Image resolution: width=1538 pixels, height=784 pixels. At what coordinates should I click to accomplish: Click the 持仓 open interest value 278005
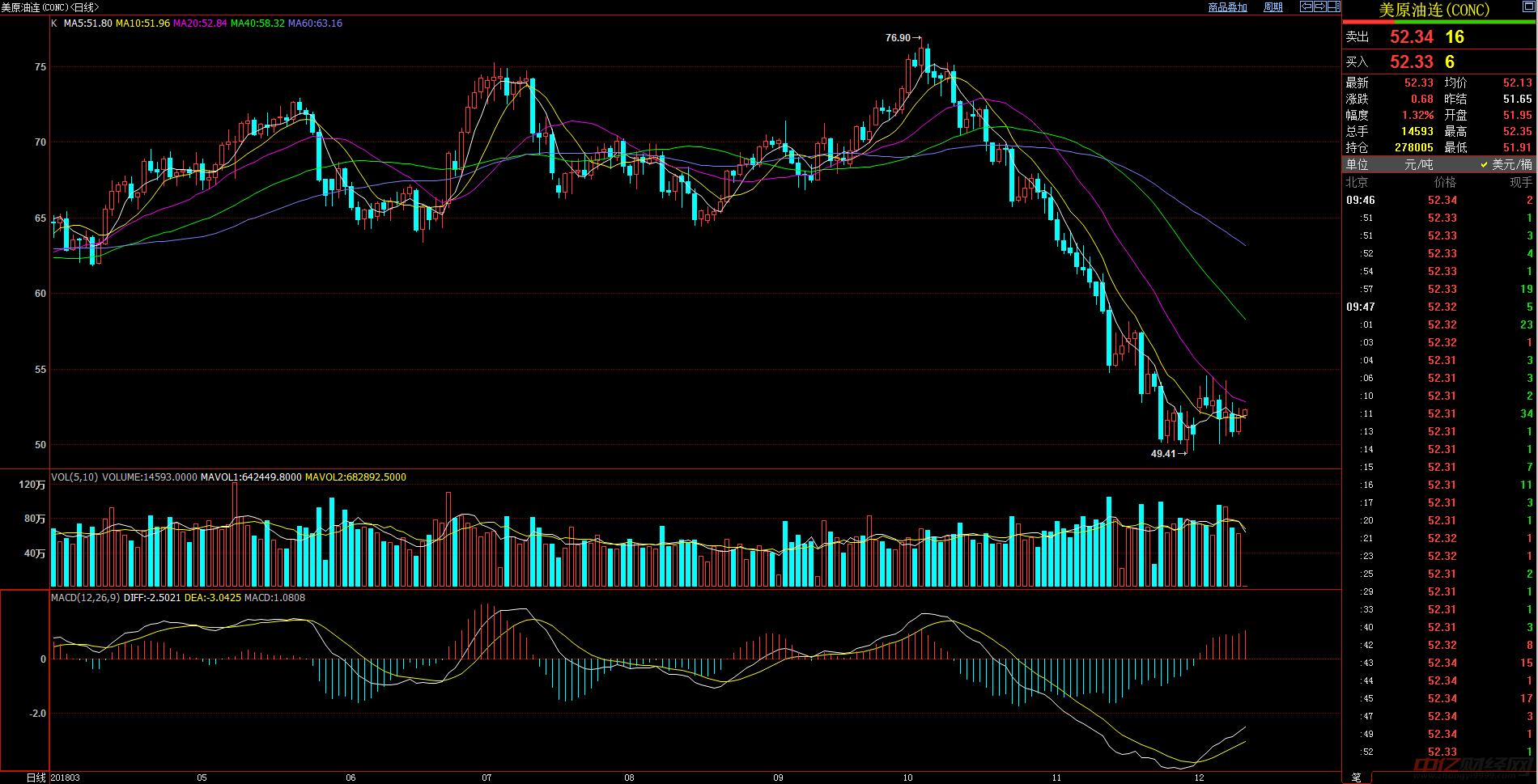tap(1413, 147)
